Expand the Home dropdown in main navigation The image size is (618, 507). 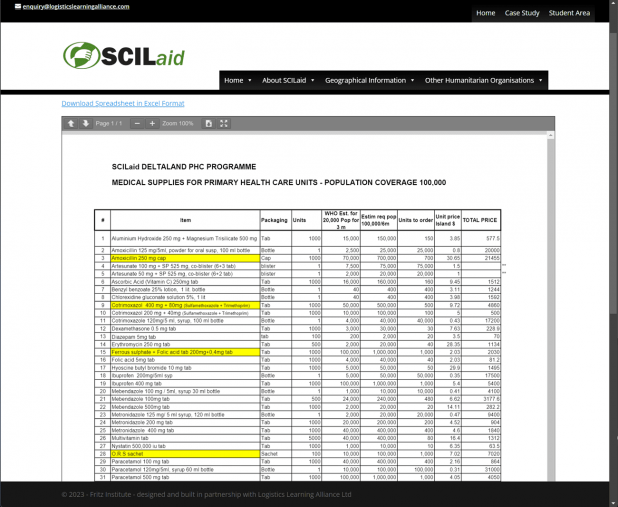238,80
